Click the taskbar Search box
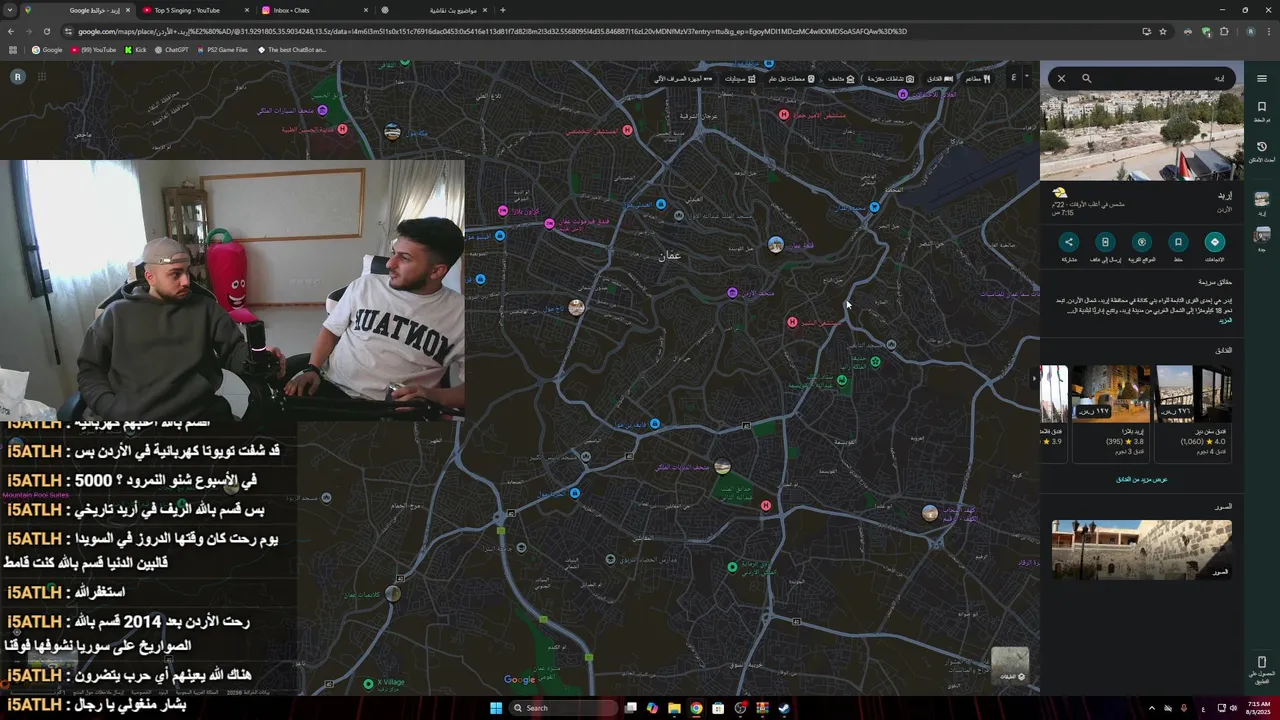1280x720 pixels. click(563, 708)
